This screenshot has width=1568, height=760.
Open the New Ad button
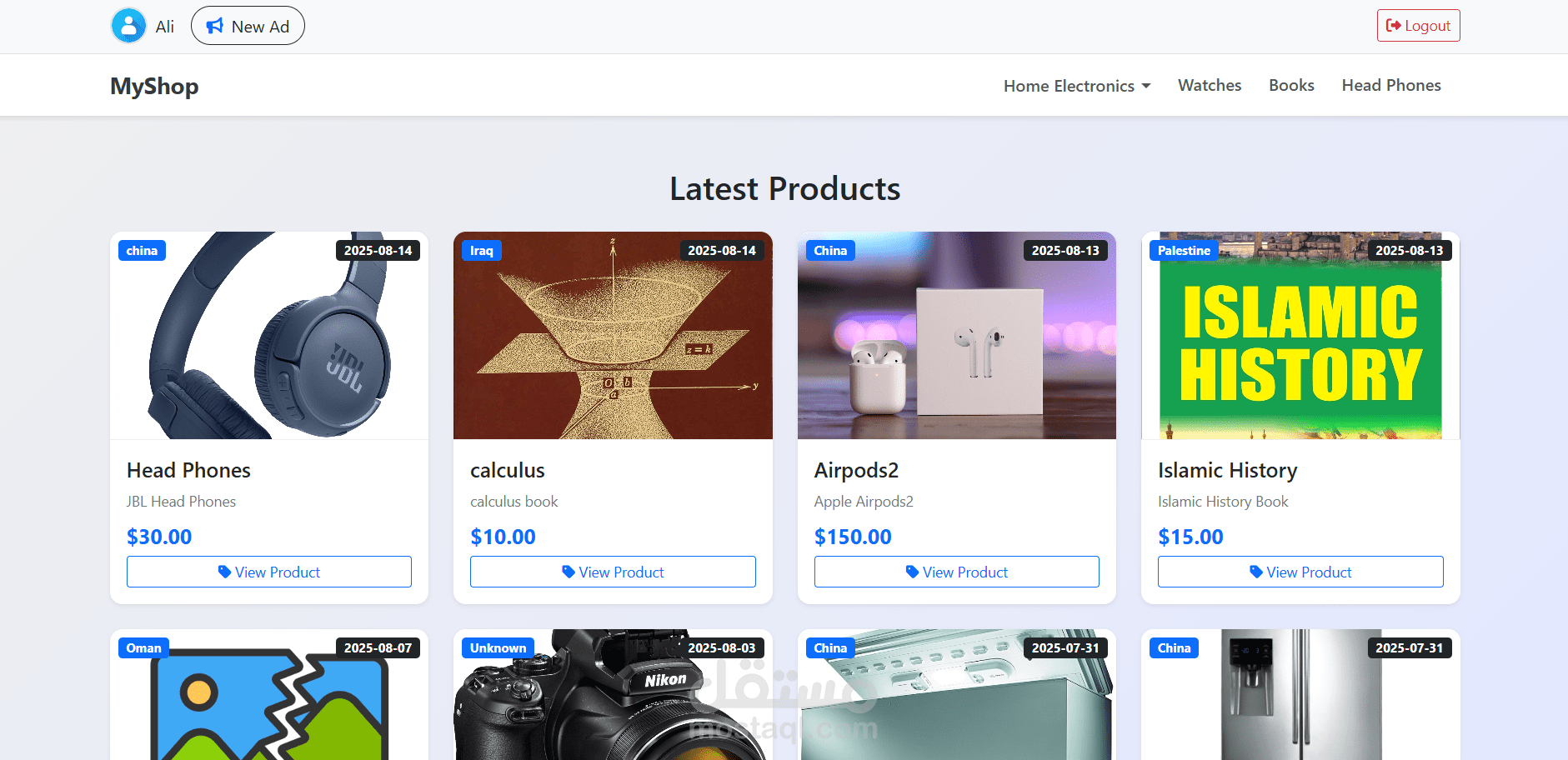(x=248, y=26)
